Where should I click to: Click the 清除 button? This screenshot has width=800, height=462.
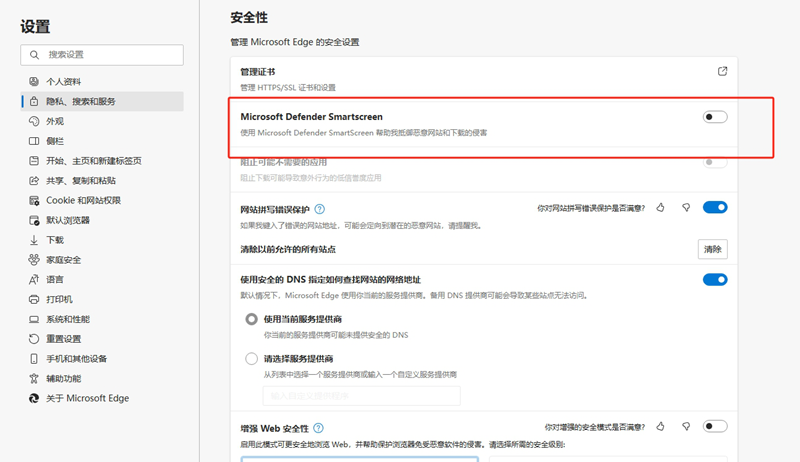pos(713,249)
